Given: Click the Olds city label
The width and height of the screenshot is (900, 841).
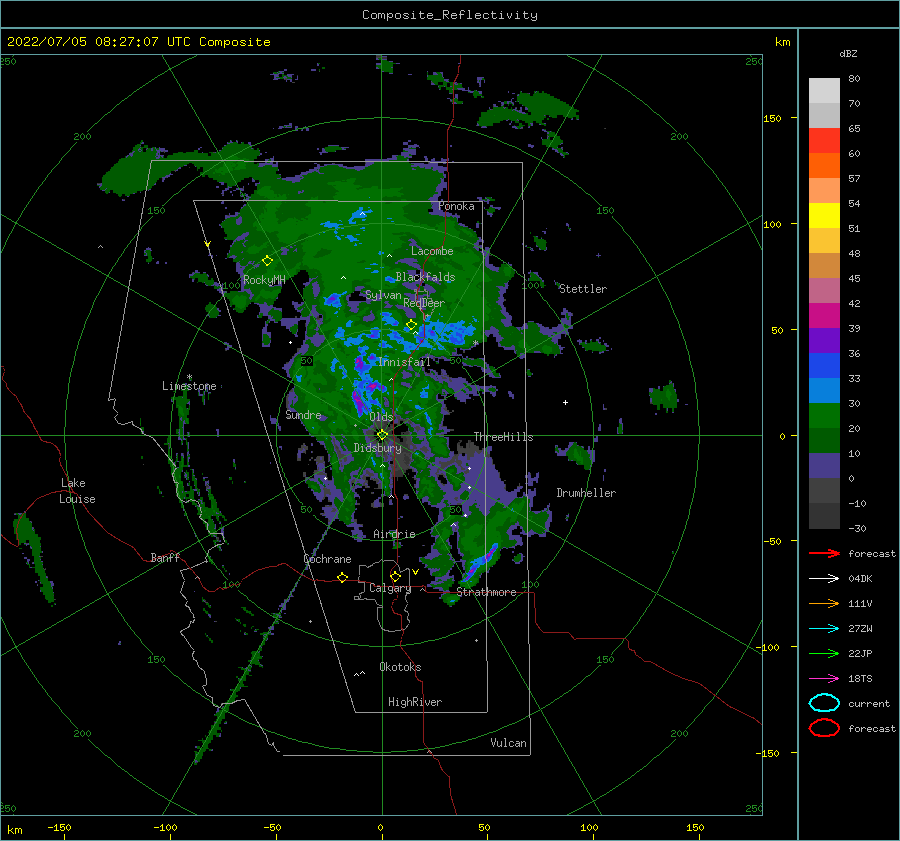Looking at the screenshot, I should (381, 417).
